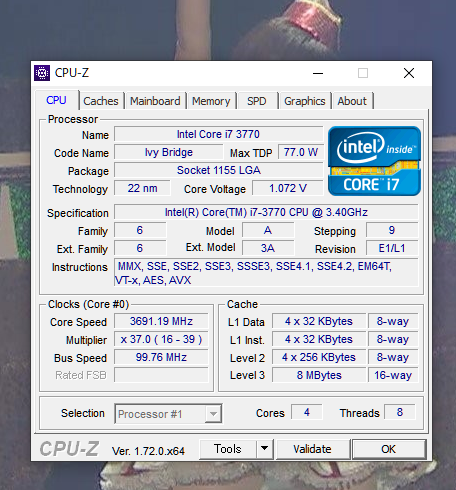
Task: Click the version text 'Ver. 1.72.0.x64'
Action: [x=148, y=451]
